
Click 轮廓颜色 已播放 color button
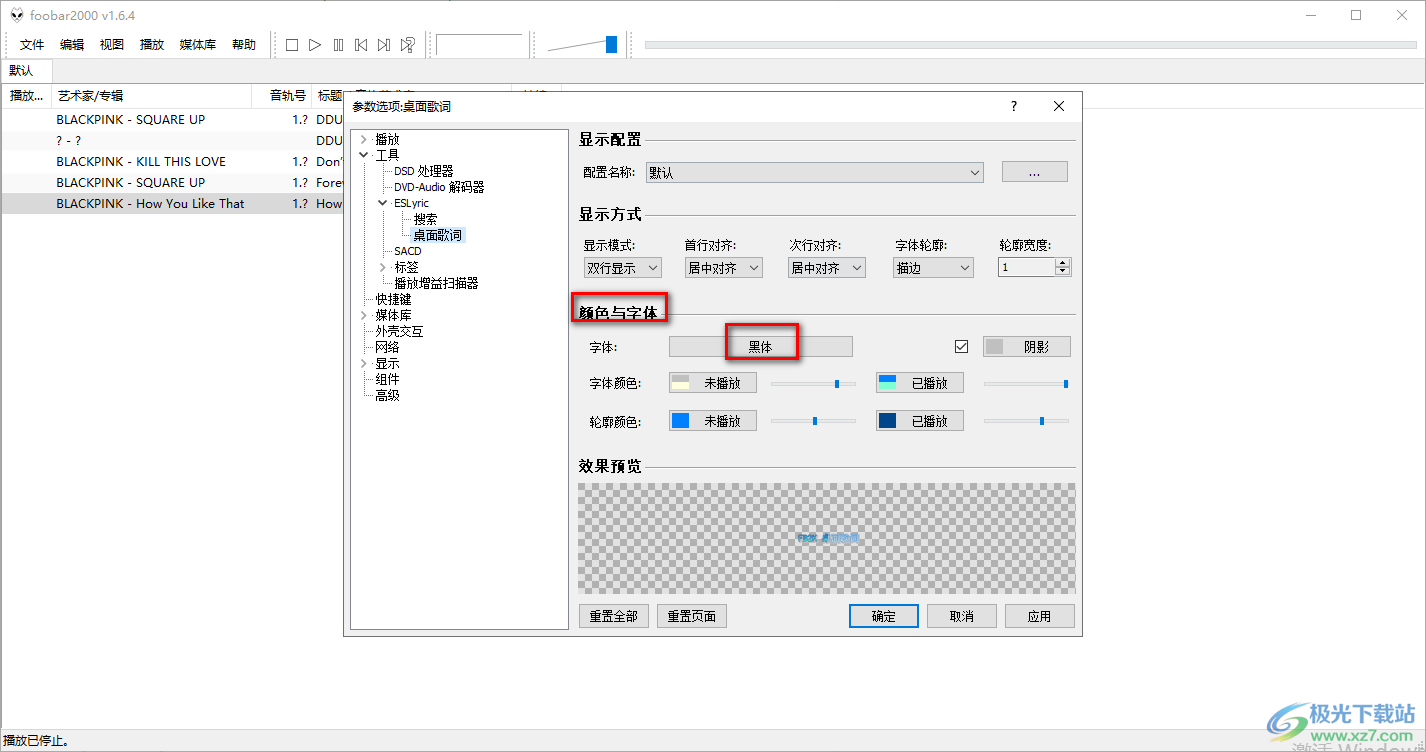click(920, 421)
